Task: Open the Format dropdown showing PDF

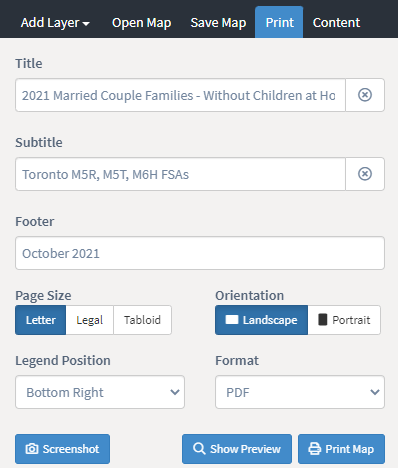Action: pos(300,392)
